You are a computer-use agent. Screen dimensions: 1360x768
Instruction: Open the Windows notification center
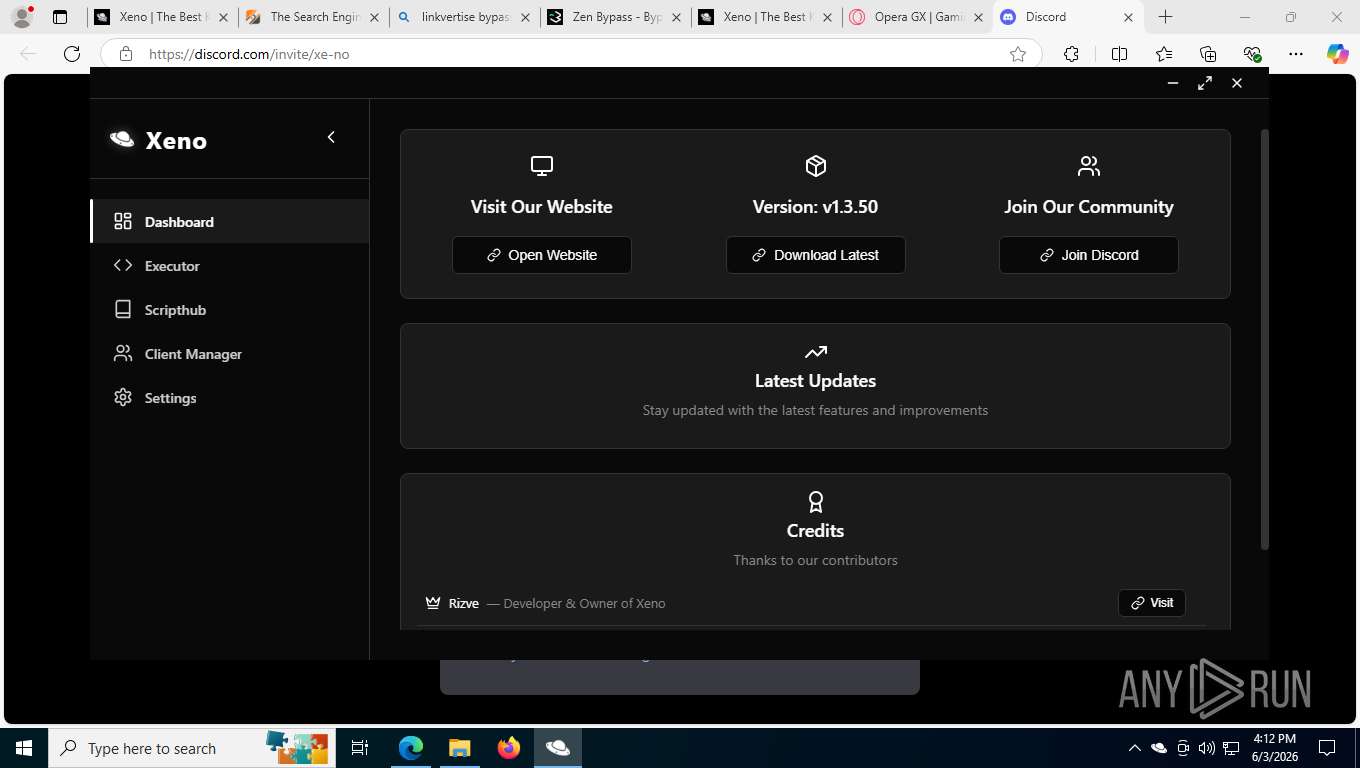[x=1327, y=748]
